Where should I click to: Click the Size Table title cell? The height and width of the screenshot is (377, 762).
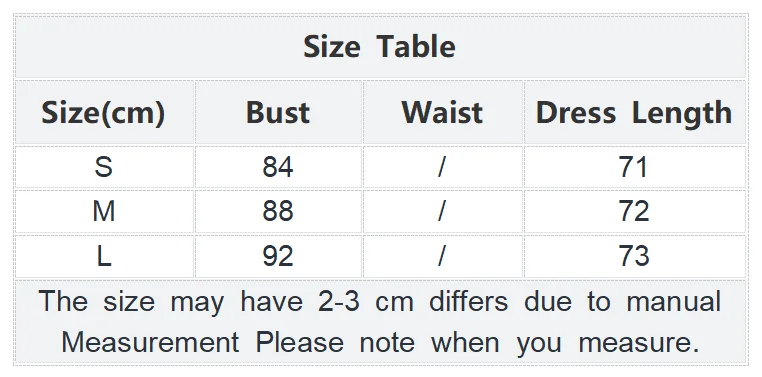pos(381,47)
